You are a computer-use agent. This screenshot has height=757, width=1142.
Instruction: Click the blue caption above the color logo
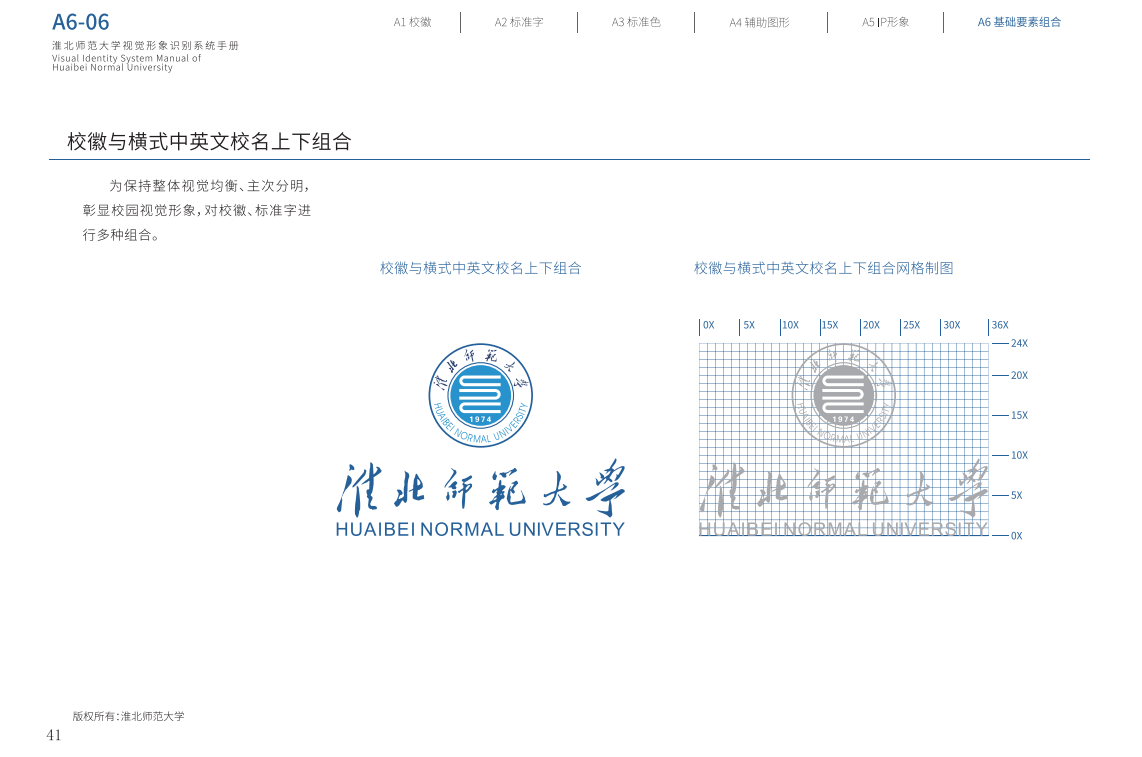click(x=481, y=268)
